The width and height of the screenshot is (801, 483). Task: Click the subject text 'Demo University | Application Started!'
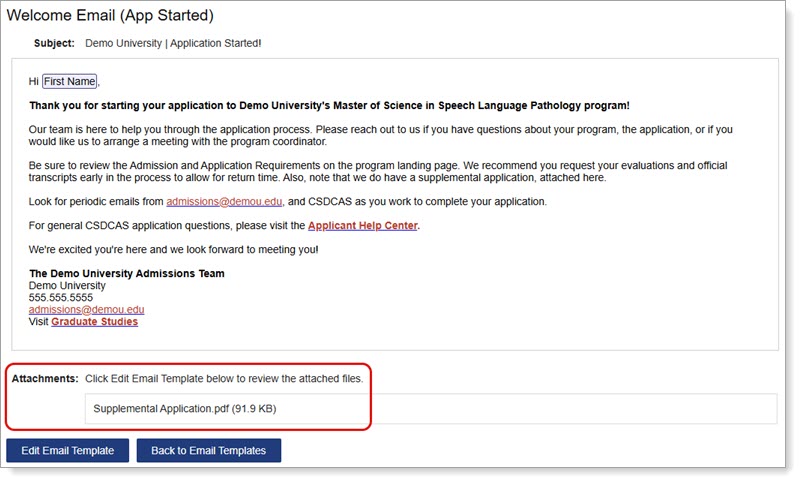173,44
